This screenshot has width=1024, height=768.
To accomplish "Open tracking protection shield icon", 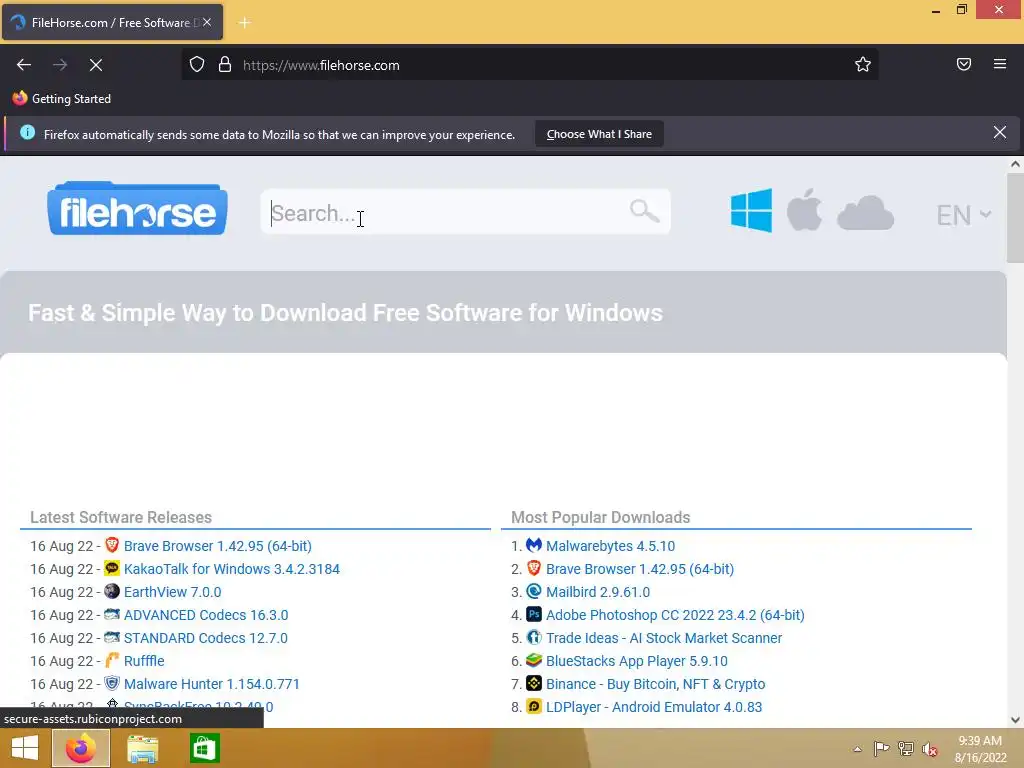I will [197, 65].
